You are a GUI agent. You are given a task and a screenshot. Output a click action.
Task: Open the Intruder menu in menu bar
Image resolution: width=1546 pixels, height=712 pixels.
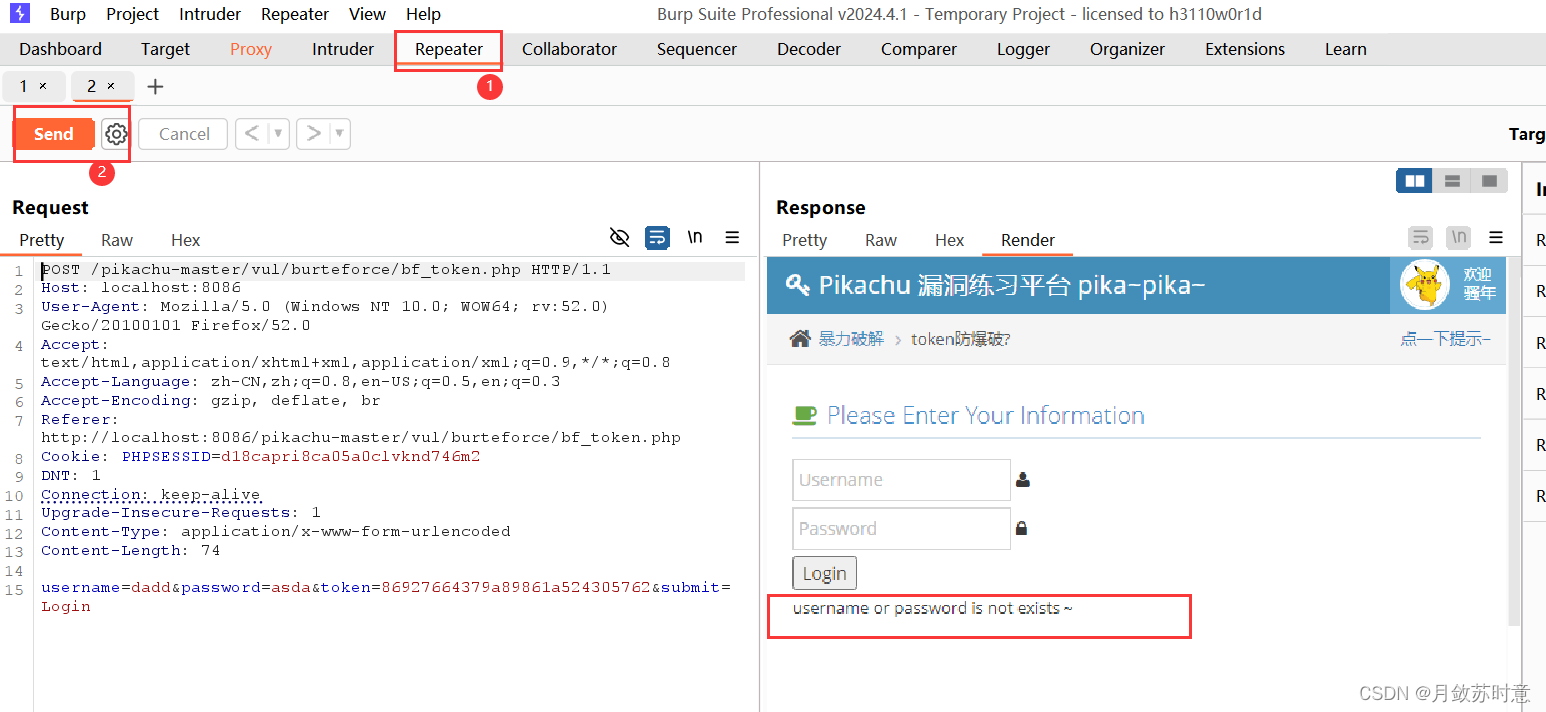click(210, 14)
